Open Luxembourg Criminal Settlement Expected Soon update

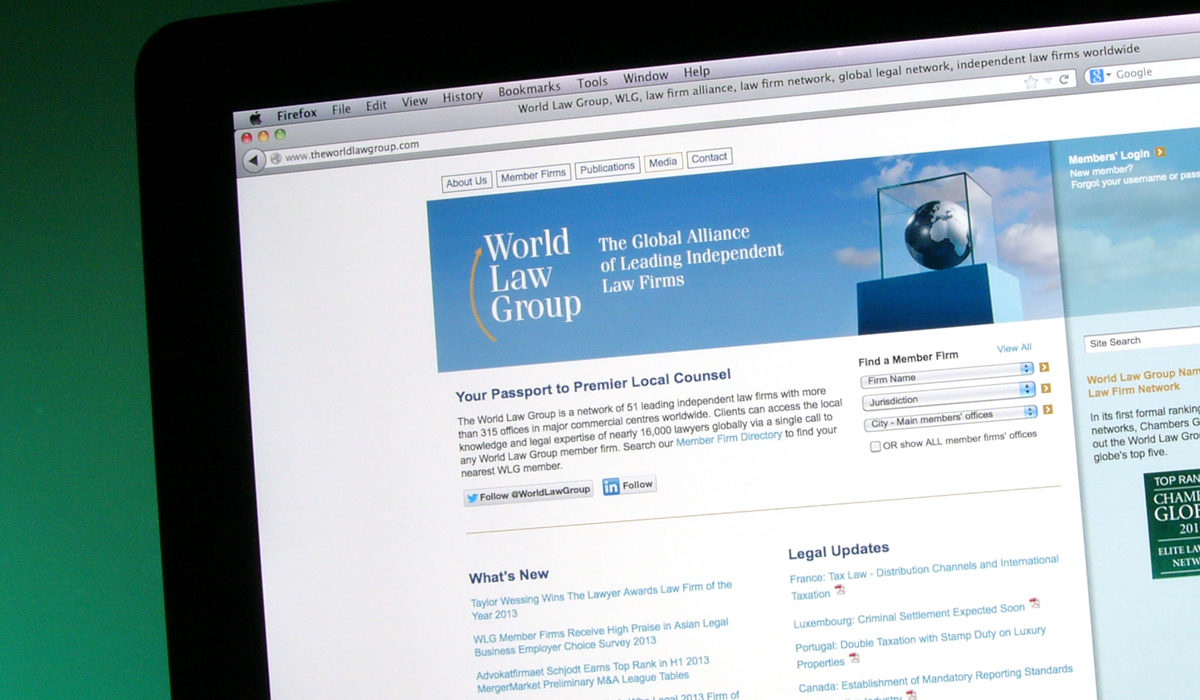(x=909, y=615)
